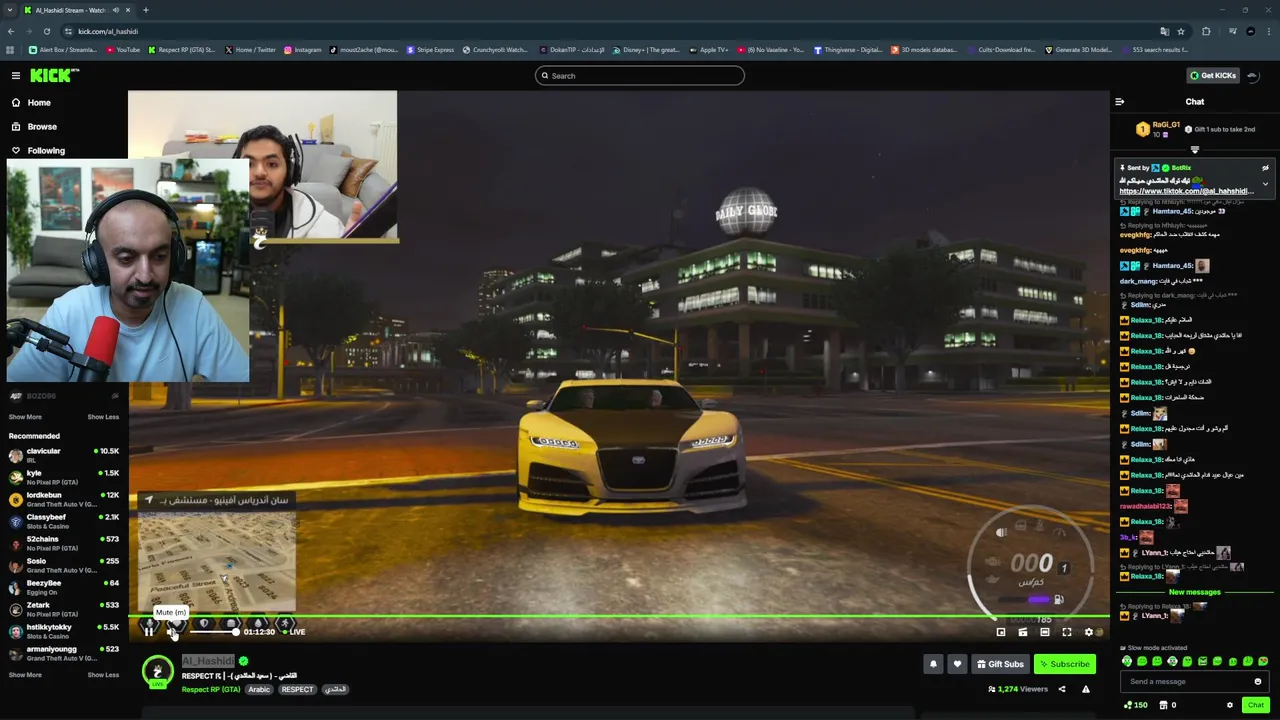The image size is (1280, 720).
Task: Open the Instagram bookmark
Action: point(303,50)
